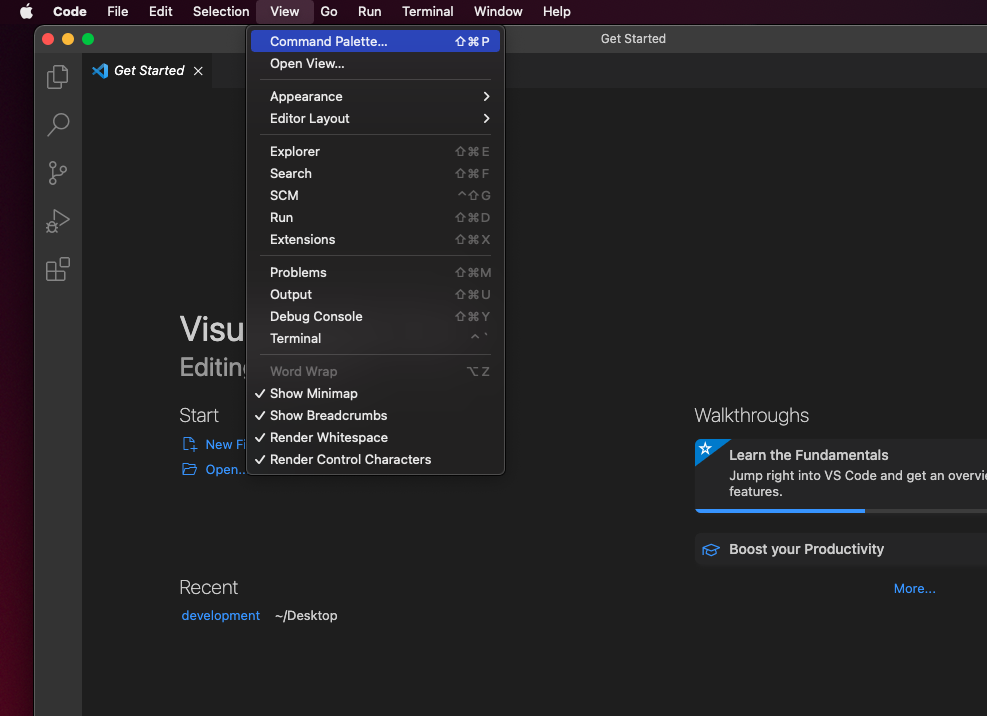This screenshot has width=987, height=716.
Task: Open the Source Control branch icon
Action: pos(58,173)
